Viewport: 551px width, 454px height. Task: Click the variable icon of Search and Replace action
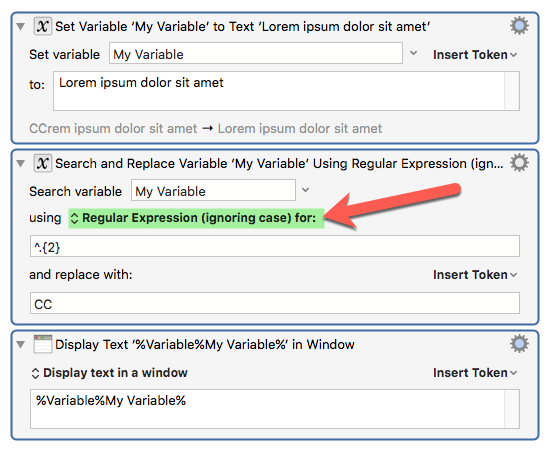(x=43, y=163)
